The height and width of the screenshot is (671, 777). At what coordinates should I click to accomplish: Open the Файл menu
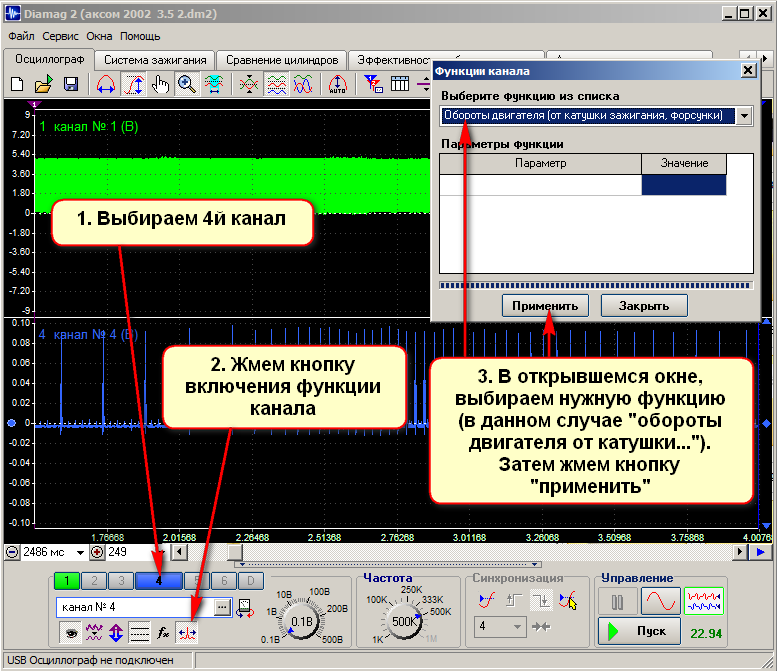coord(21,36)
